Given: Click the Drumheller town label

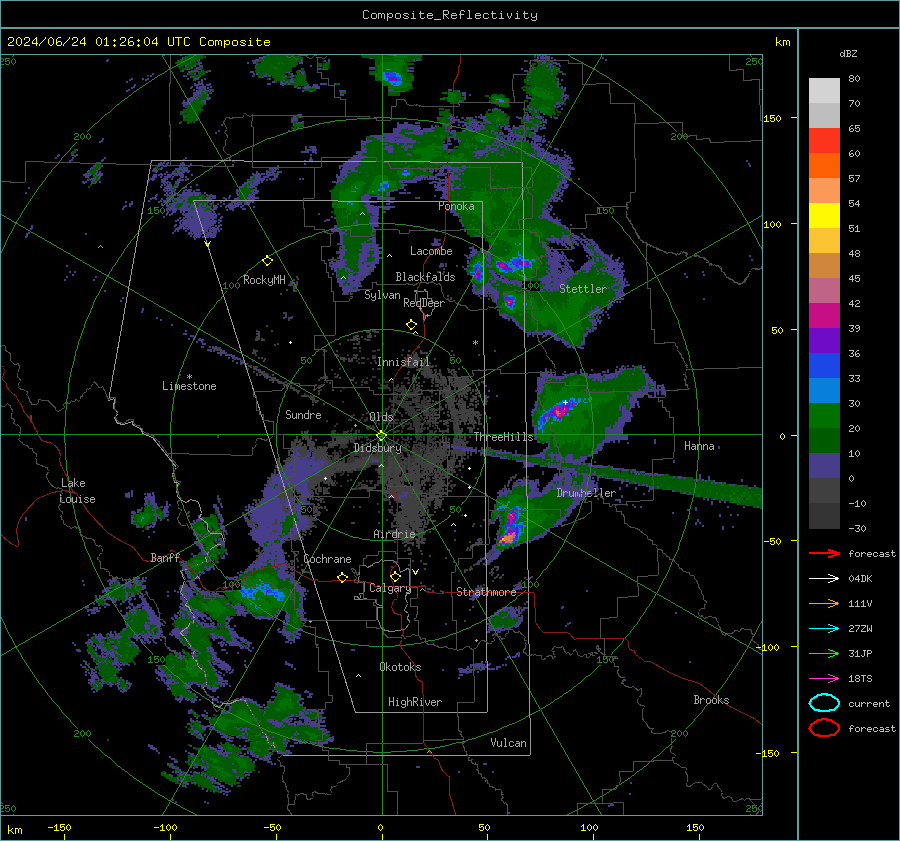Looking at the screenshot, I should pos(586,493).
